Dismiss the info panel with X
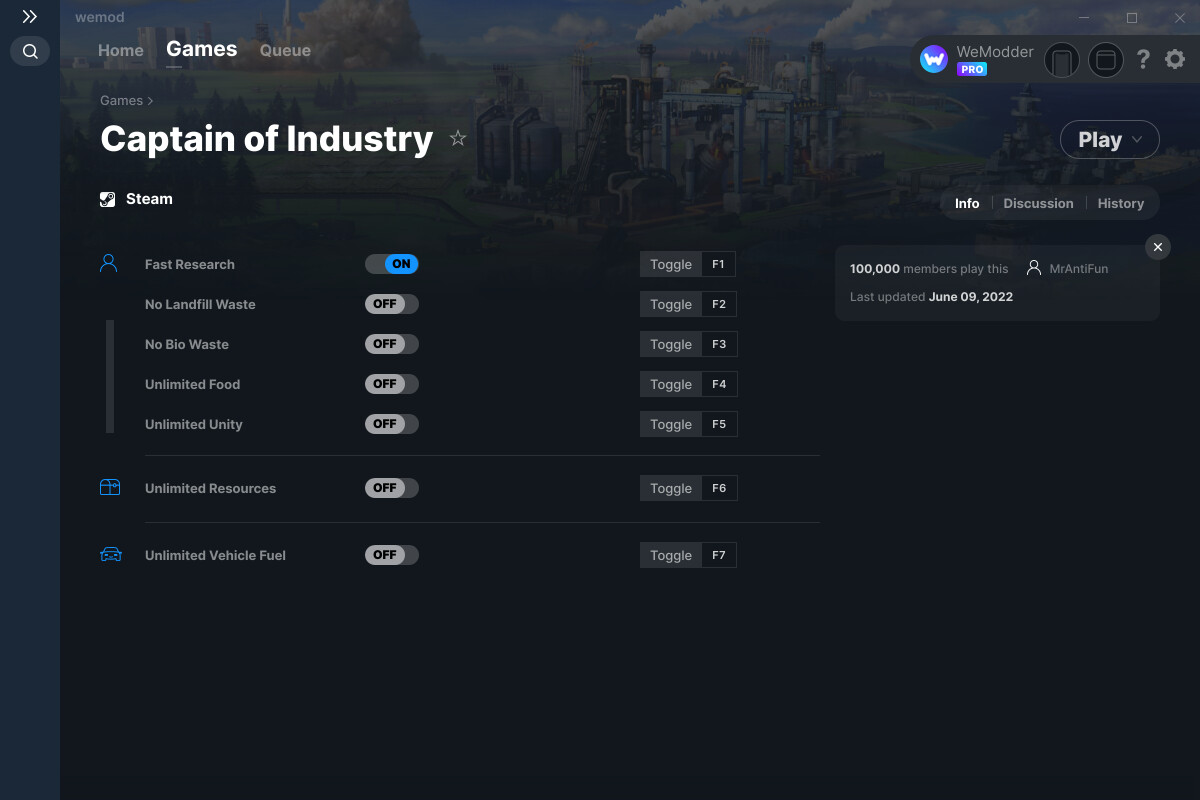The height and width of the screenshot is (800, 1200). pos(1157,247)
